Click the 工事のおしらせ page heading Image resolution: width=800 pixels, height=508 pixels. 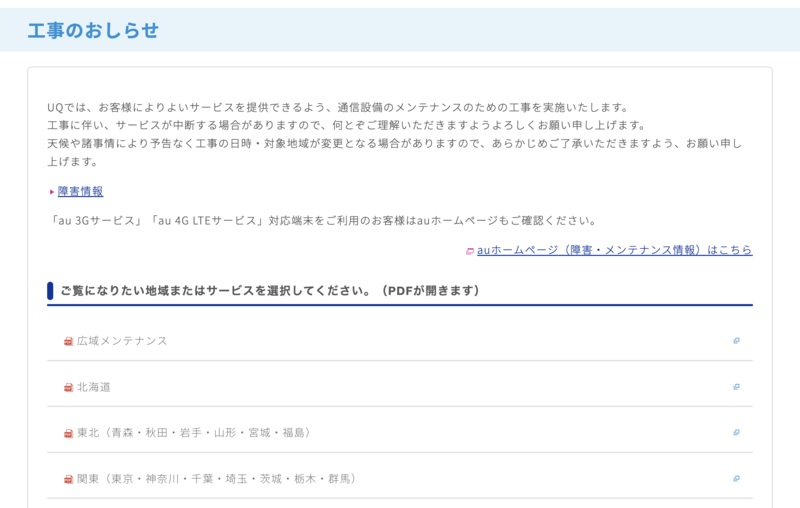click(x=93, y=31)
